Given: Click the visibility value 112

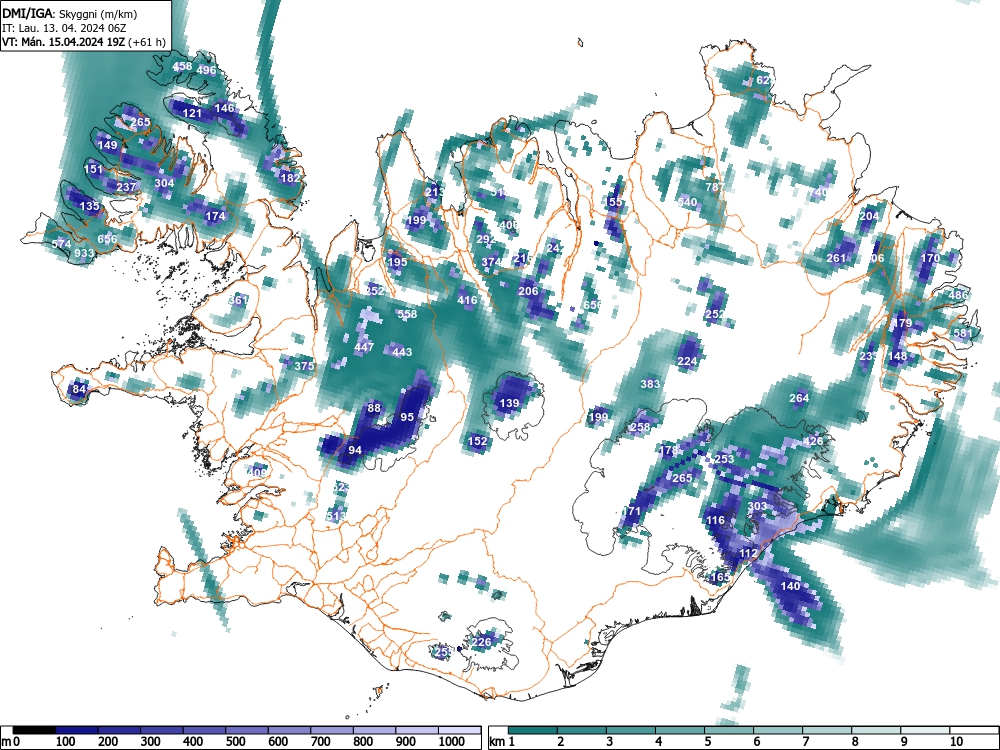Looking at the screenshot, I should [x=748, y=553].
